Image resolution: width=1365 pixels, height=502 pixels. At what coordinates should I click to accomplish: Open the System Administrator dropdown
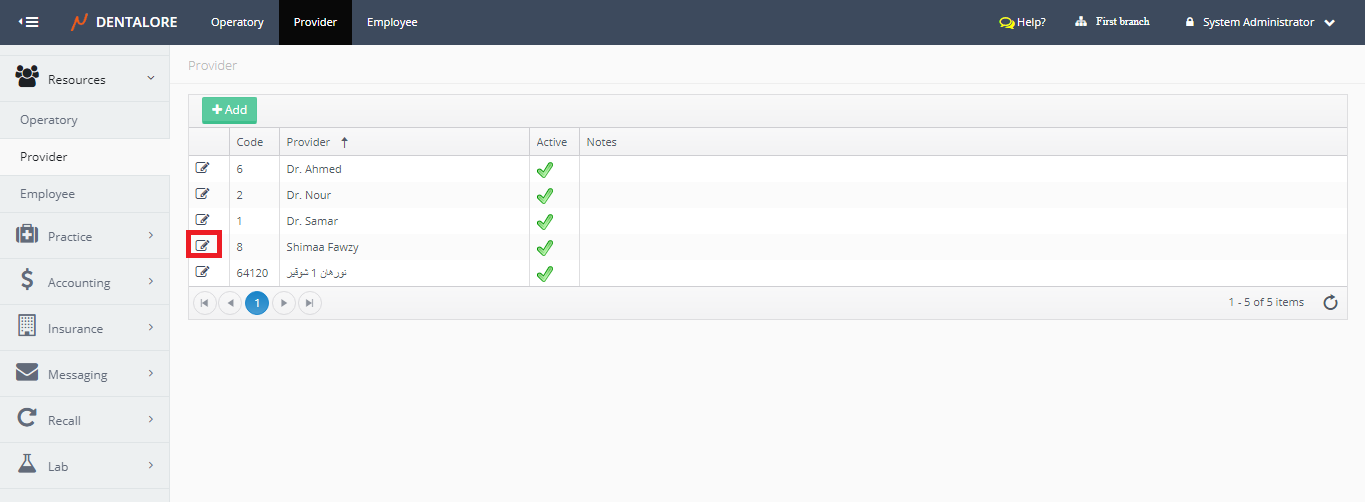coord(1260,22)
